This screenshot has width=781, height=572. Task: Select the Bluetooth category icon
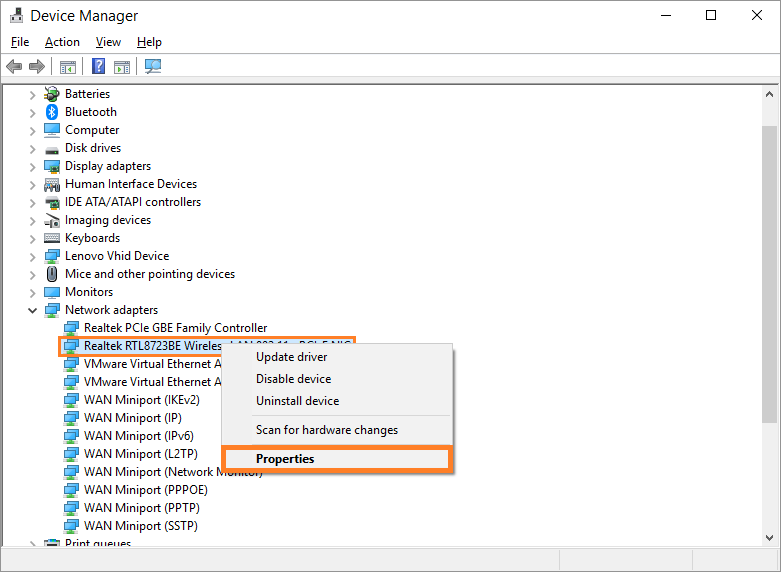52,112
